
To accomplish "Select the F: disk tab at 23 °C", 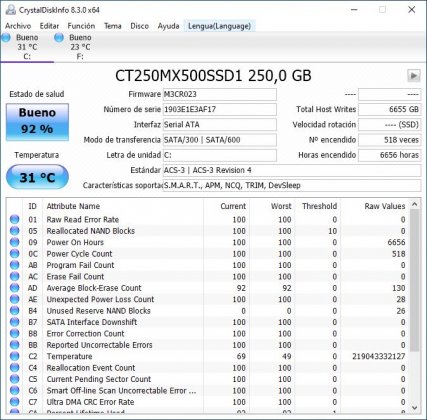I will coord(80,47).
